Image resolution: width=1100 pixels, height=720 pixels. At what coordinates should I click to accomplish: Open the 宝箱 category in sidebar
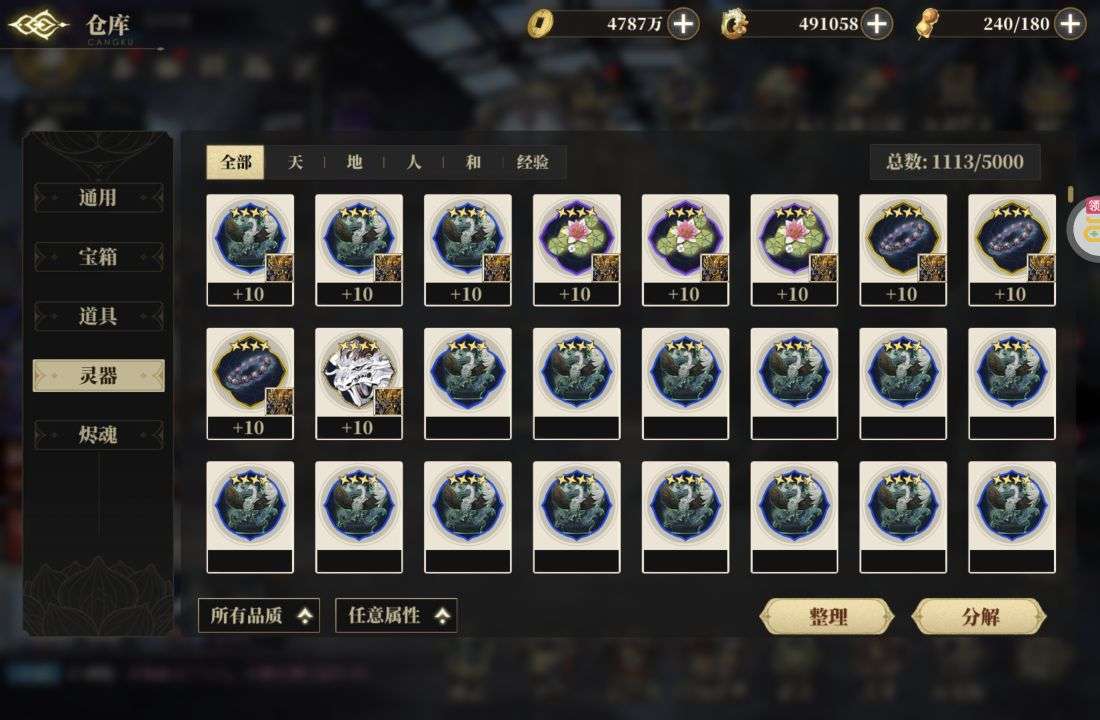click(x=98, y=257)
